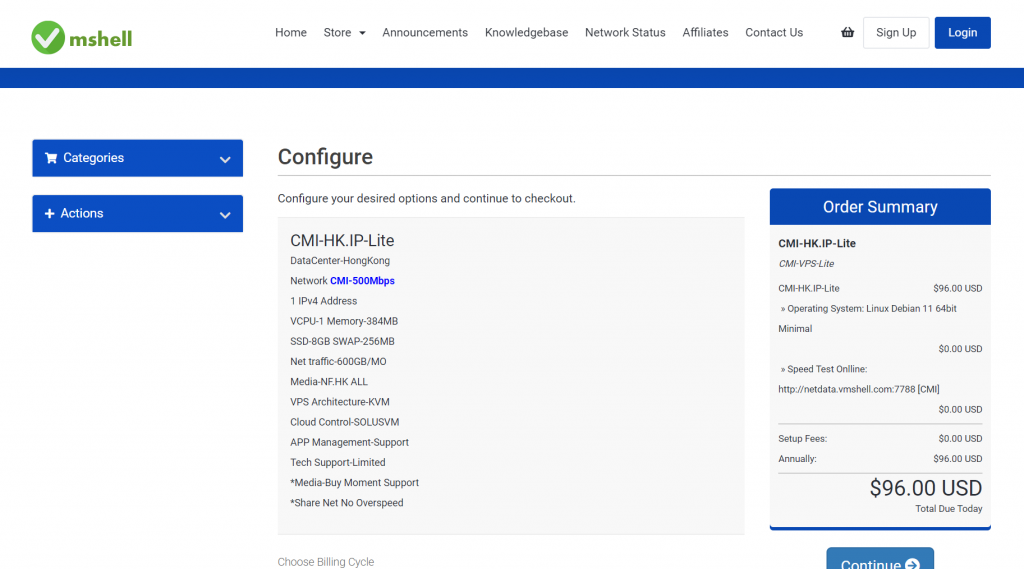This screenshot has width=1024, height=569.
Task: Click Net traffic-600GB/MO text
Action: tap(338, 362)
